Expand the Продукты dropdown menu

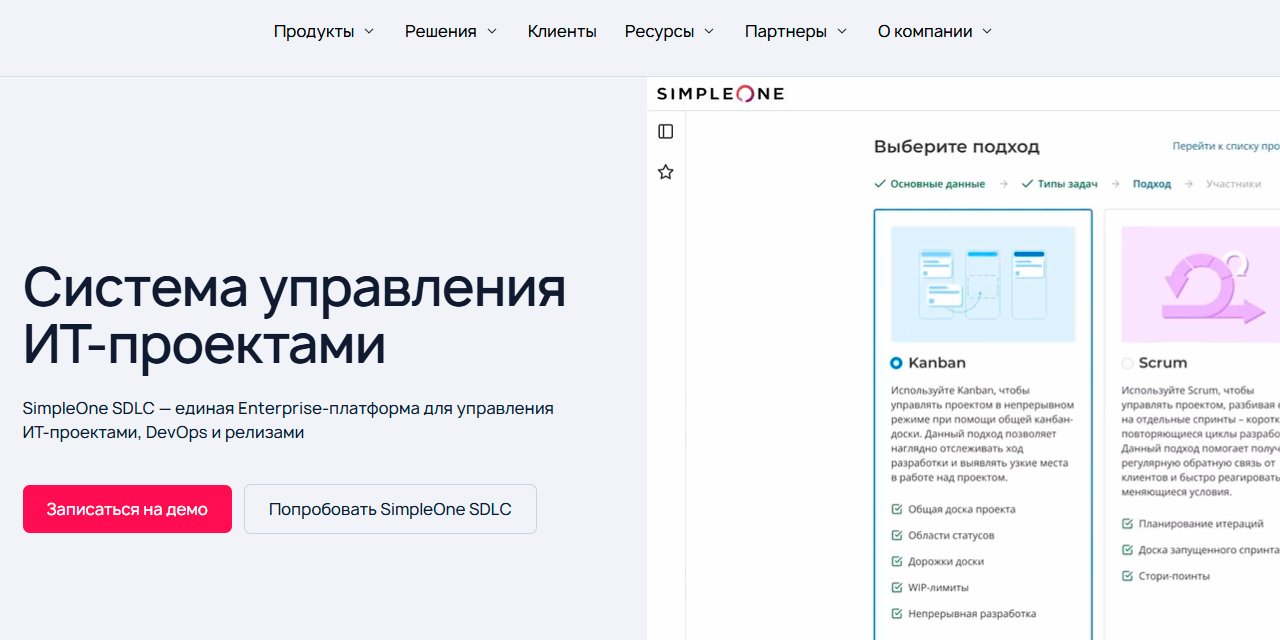click(324, 31)
